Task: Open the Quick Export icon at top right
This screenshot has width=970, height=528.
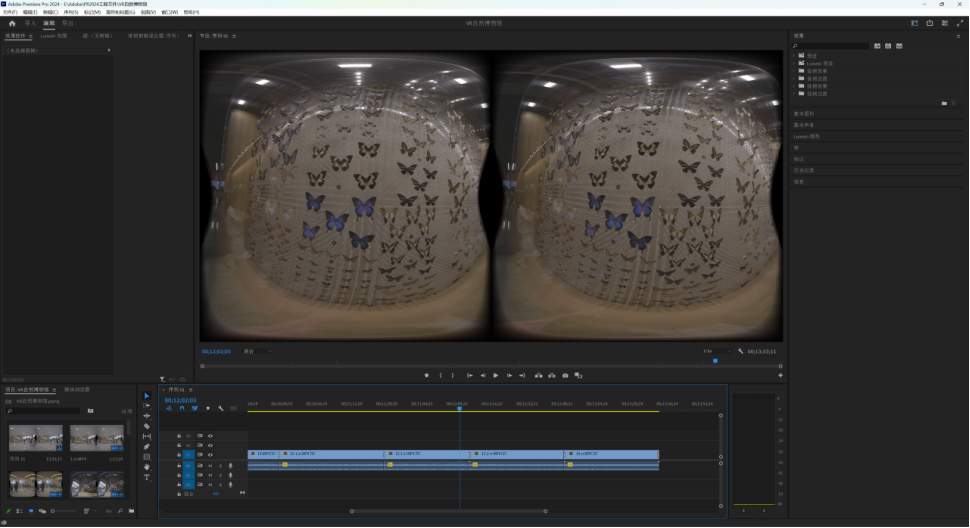Action: tap(929, 22)
